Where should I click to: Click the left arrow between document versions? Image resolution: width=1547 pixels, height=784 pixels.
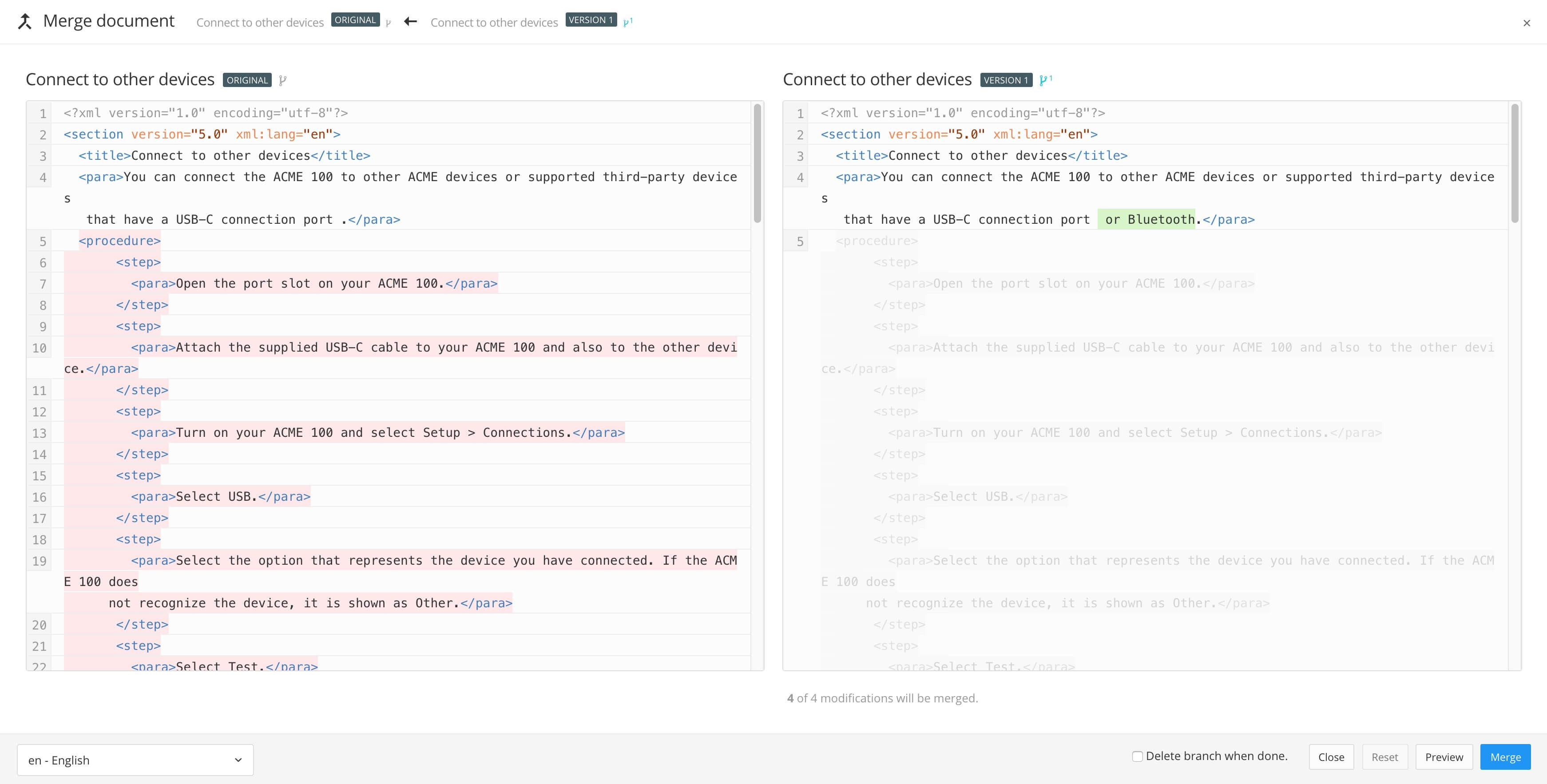(x=411, y=22)
